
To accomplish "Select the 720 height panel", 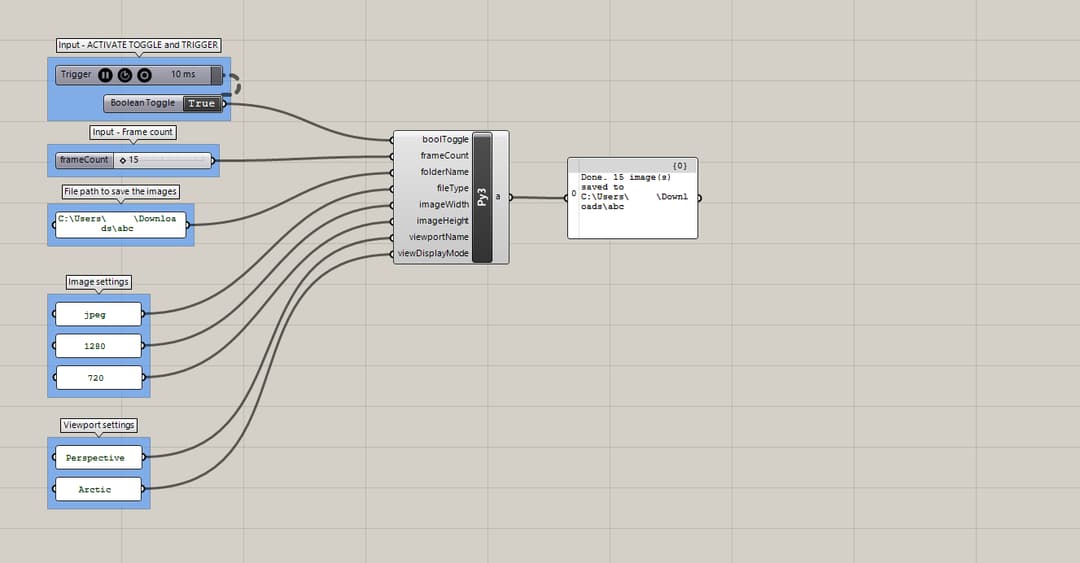I will point(98,378).
